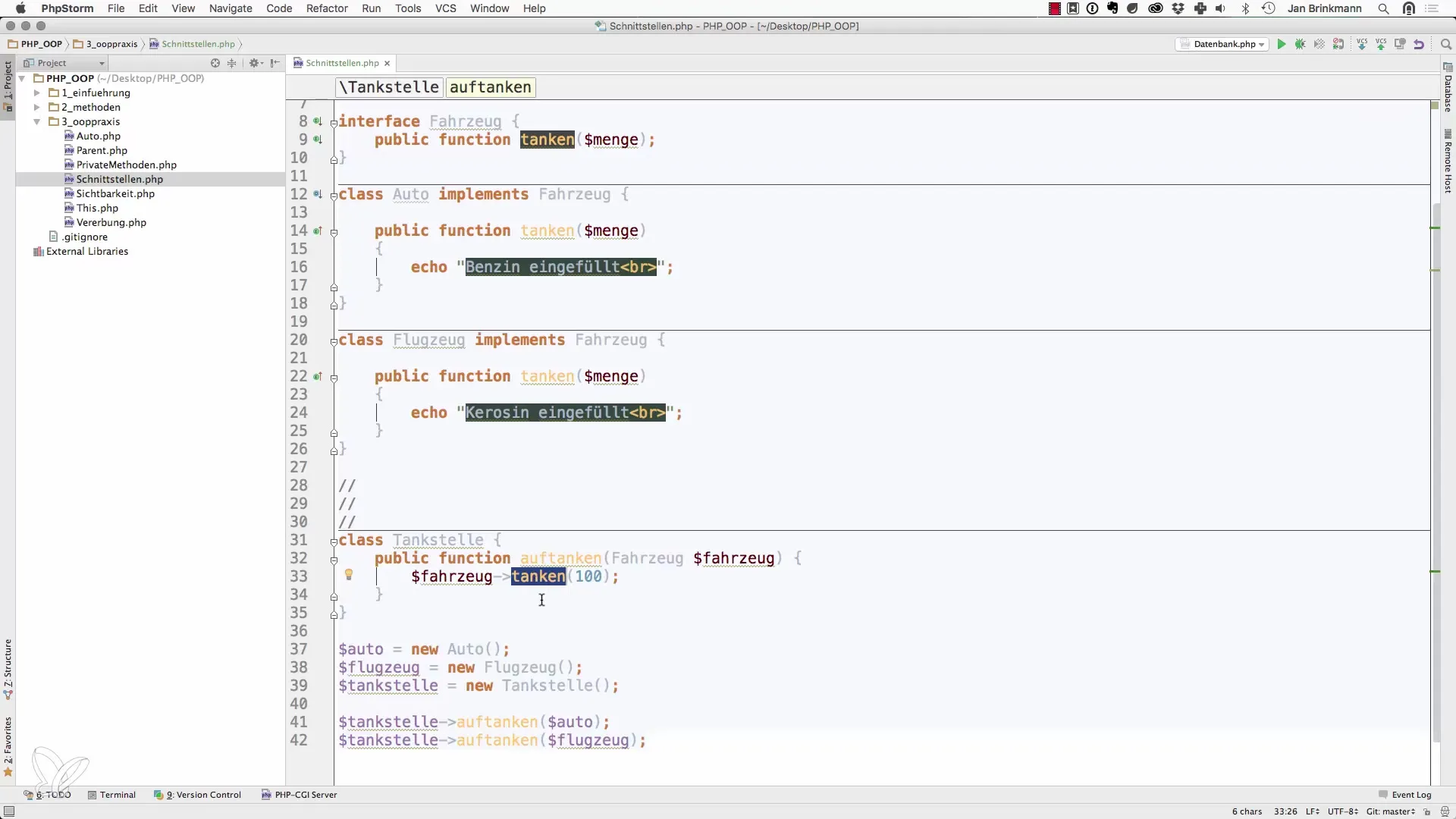This screenshot has width=1456, height=819.
Task: Click implemented-method gutter icon on line 9
Action: (318, 140)
